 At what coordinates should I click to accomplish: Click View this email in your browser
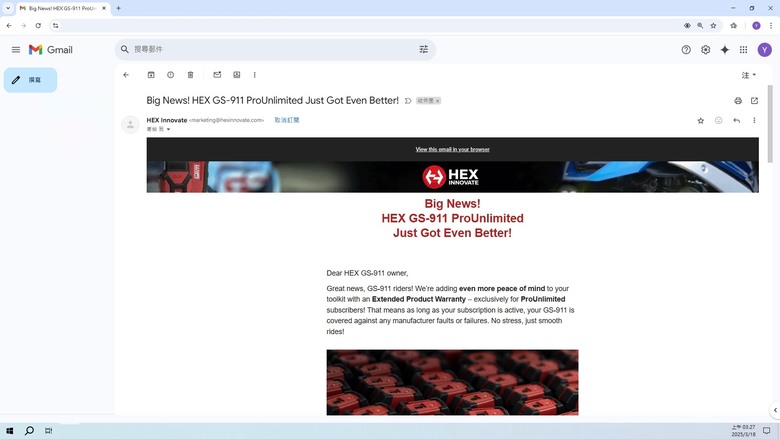pyautogui.click(x=452, y=149)
